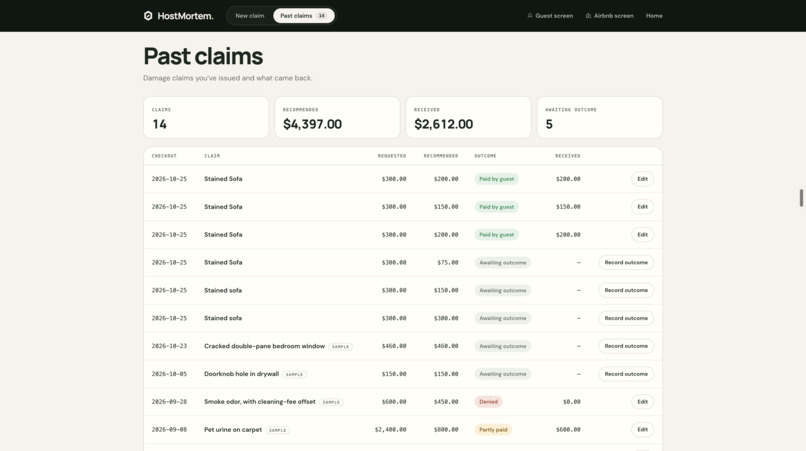Click the $800.00 recommended amount

click(446, 429)
